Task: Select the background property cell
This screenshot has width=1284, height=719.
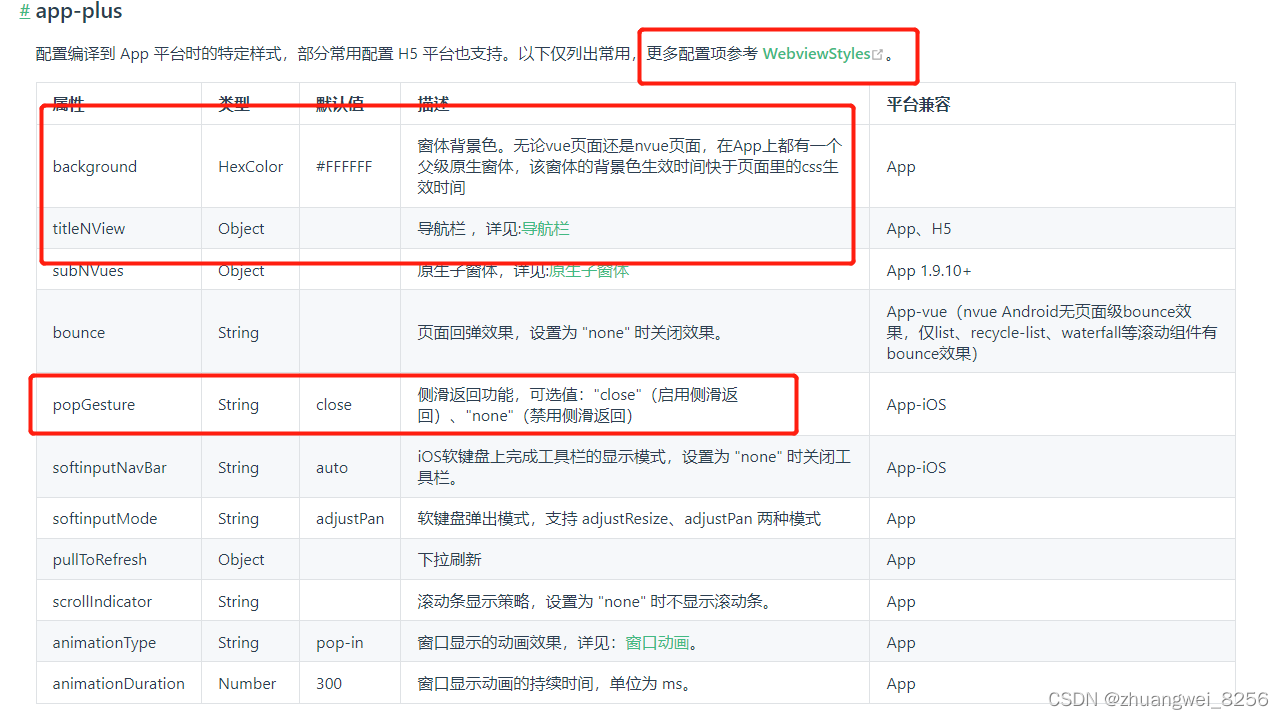Action: [95, 166]
